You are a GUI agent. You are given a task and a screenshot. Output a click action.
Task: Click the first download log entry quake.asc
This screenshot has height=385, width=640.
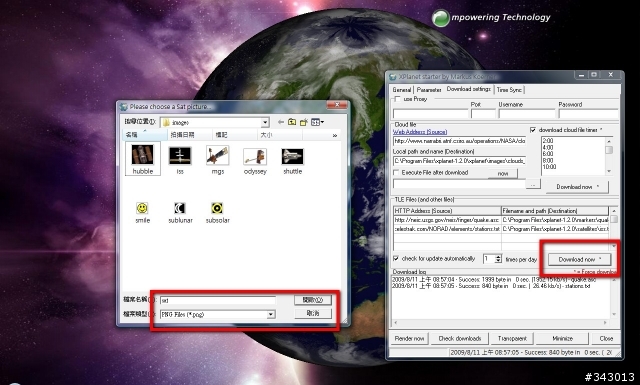coord(494,280)
